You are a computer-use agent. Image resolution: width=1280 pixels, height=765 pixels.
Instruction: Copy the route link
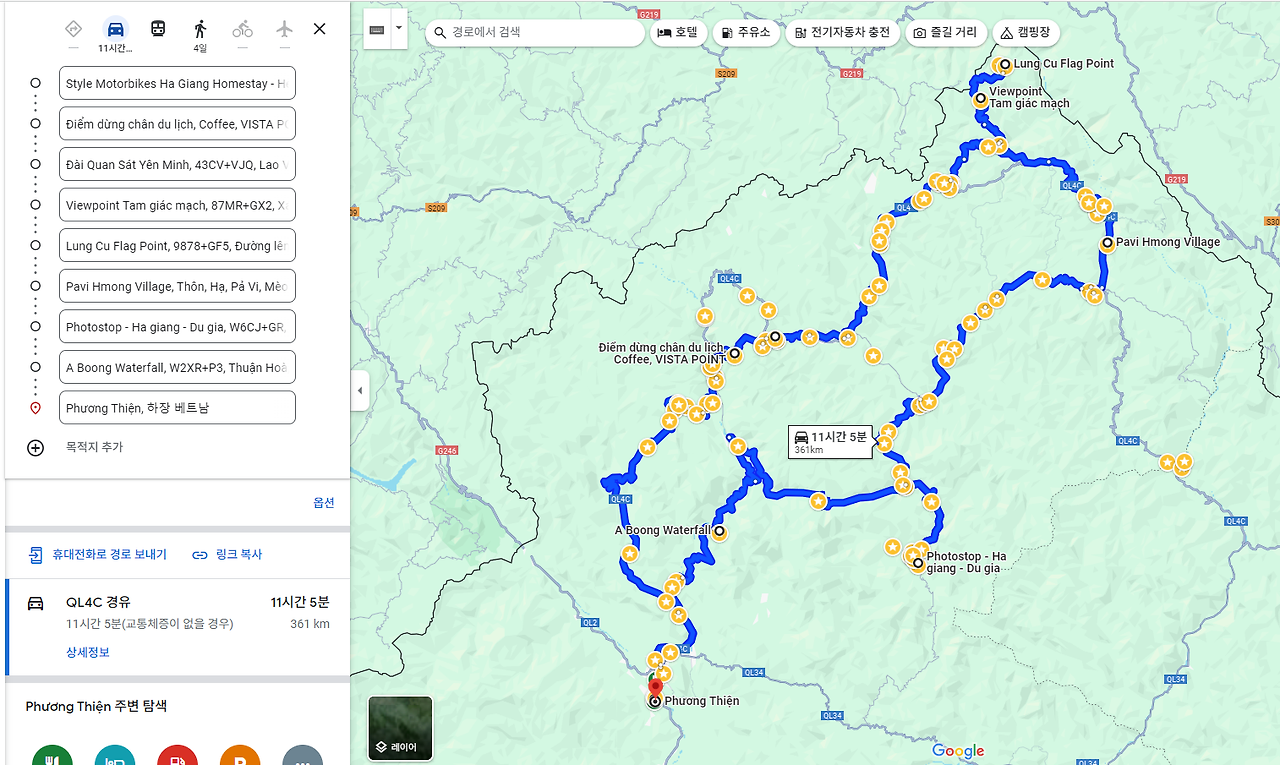pos(227,554)
